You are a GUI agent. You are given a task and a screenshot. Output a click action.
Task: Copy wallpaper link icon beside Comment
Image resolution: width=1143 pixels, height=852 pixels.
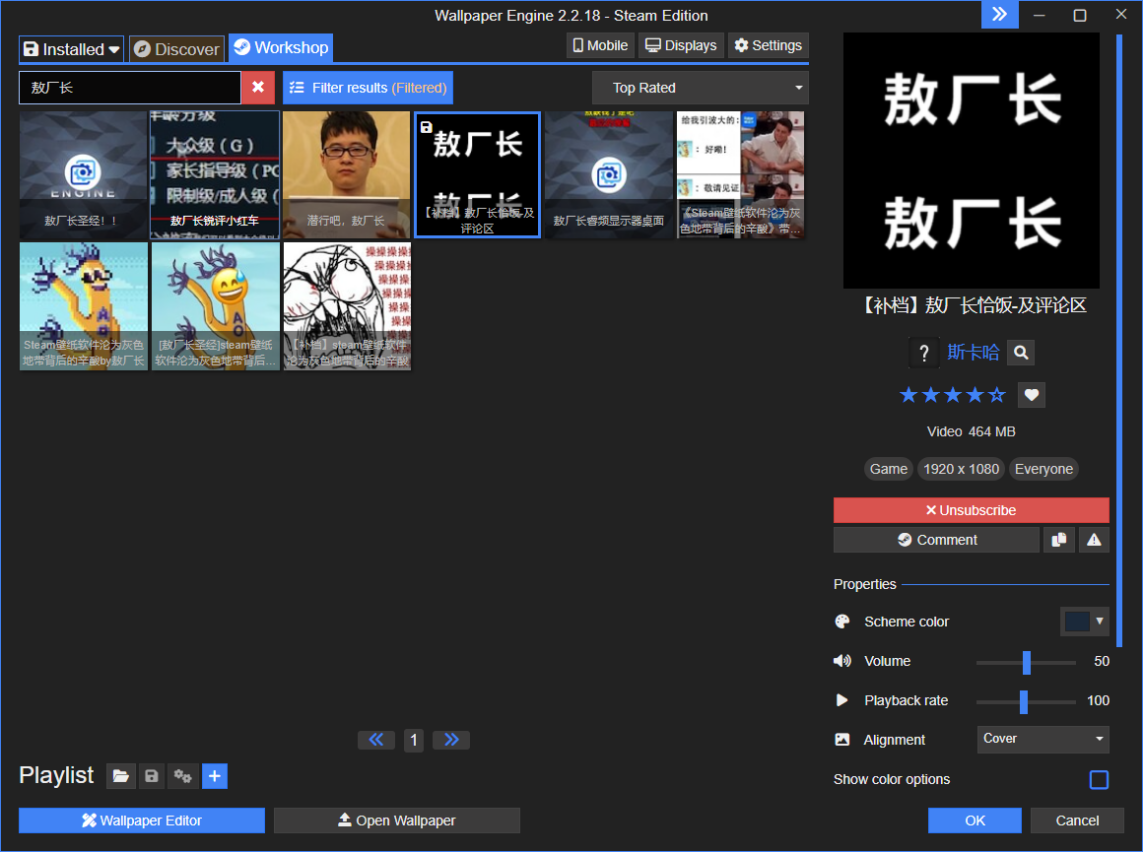[1058, 540]
